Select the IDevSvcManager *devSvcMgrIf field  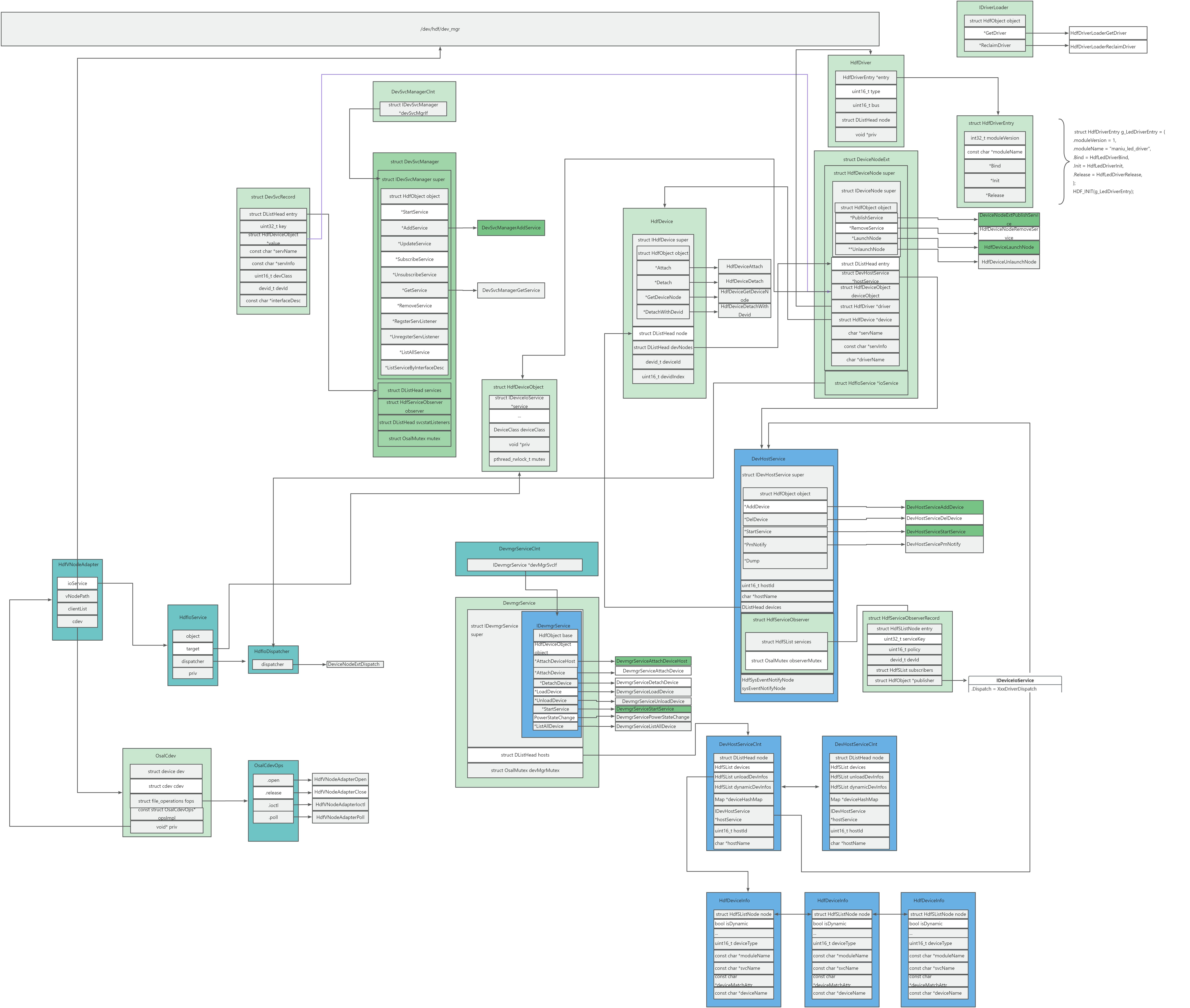[413, 109]
